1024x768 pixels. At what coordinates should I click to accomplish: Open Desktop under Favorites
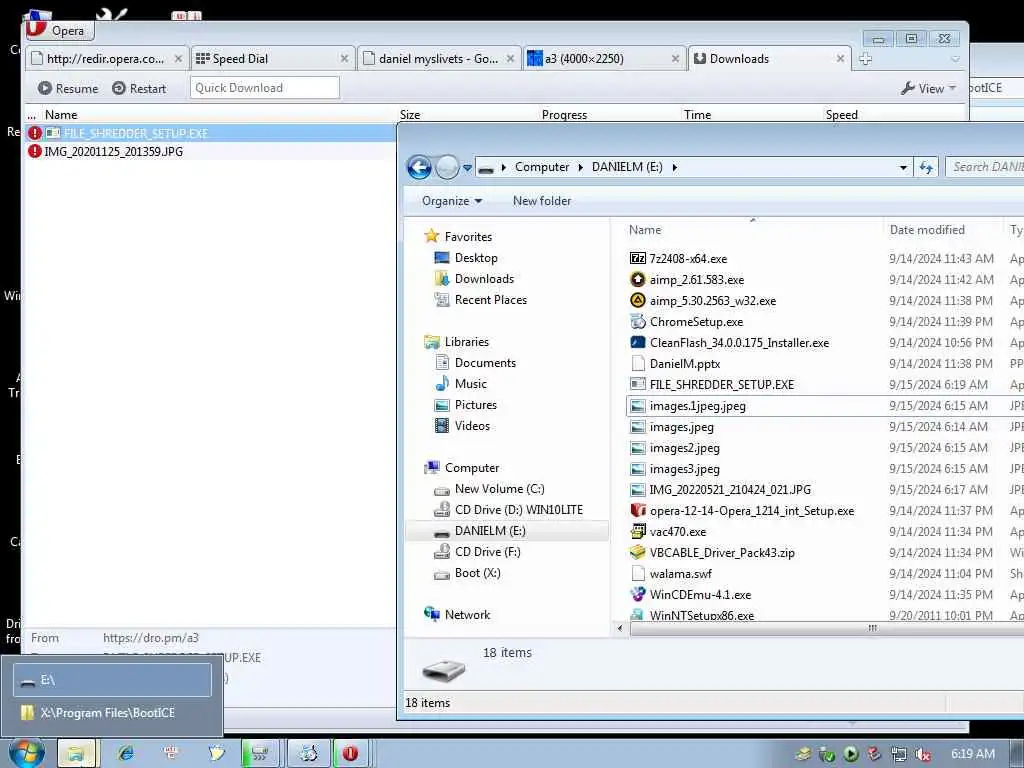point(476,258)
